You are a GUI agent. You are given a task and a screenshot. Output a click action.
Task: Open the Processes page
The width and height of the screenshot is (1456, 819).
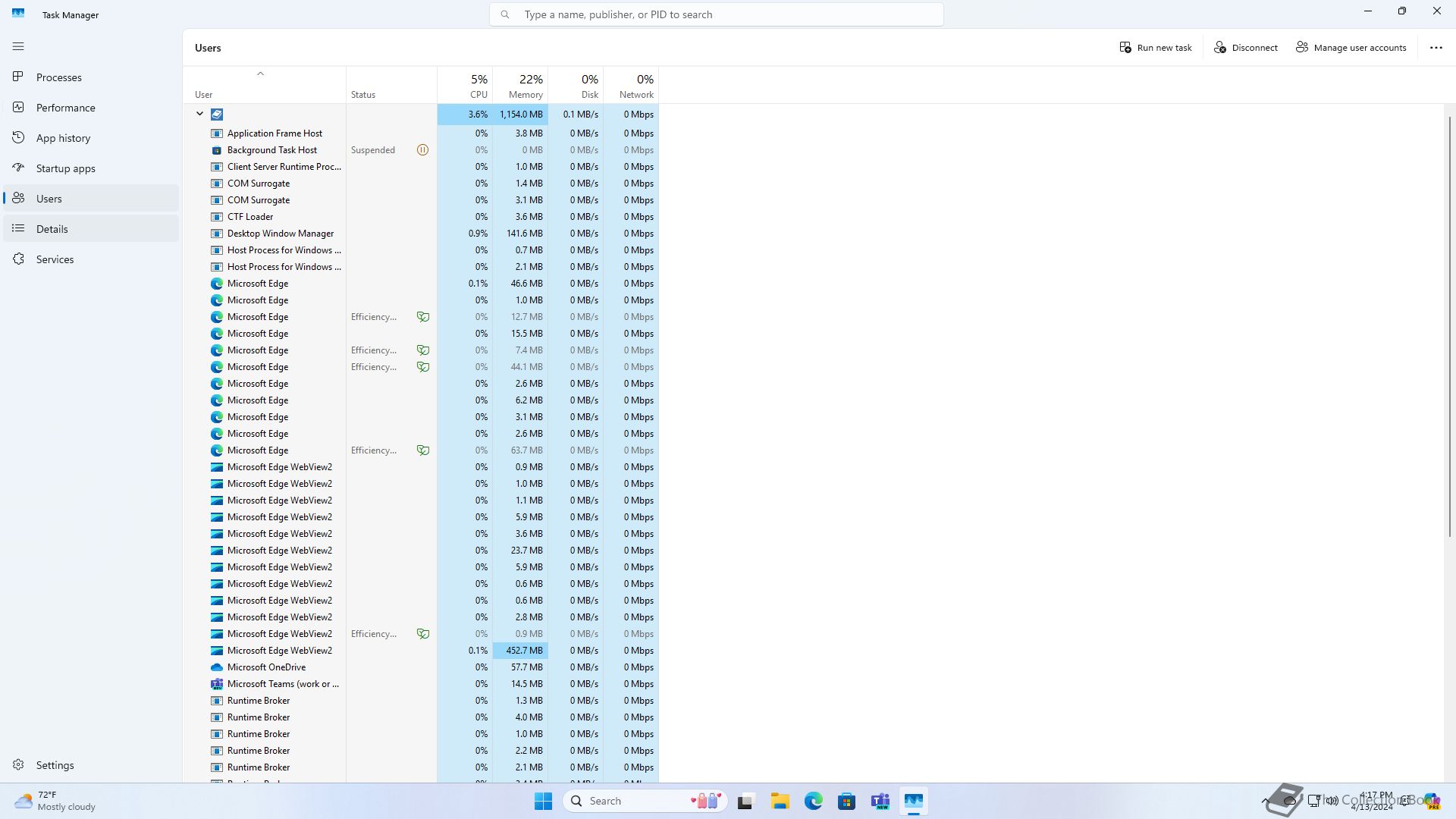pos(91,77)
